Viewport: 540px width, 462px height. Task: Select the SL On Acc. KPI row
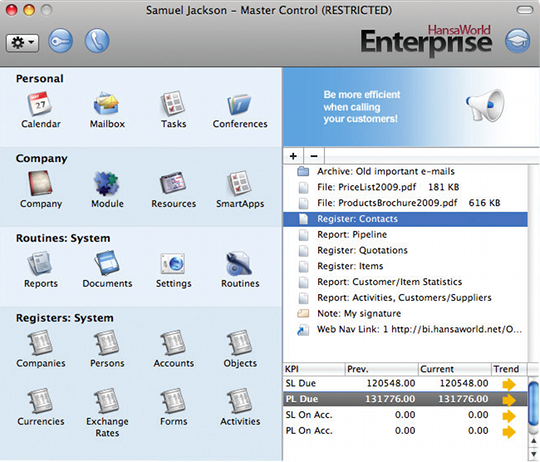(x=405, y=415)
